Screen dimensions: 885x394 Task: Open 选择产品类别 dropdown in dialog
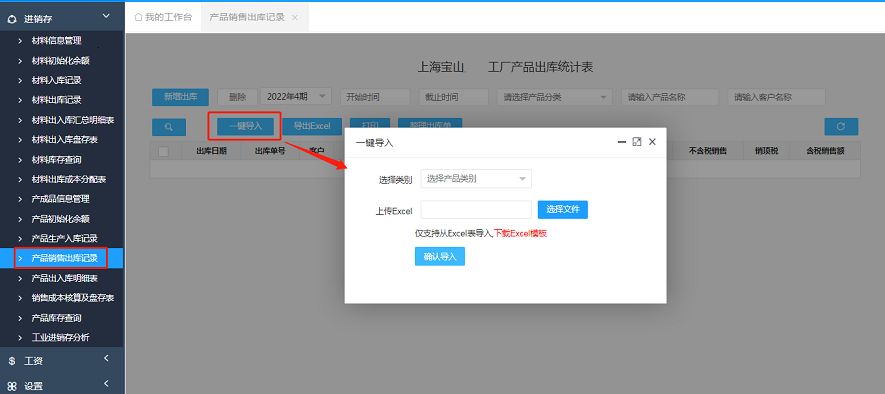tap(476, 179)
